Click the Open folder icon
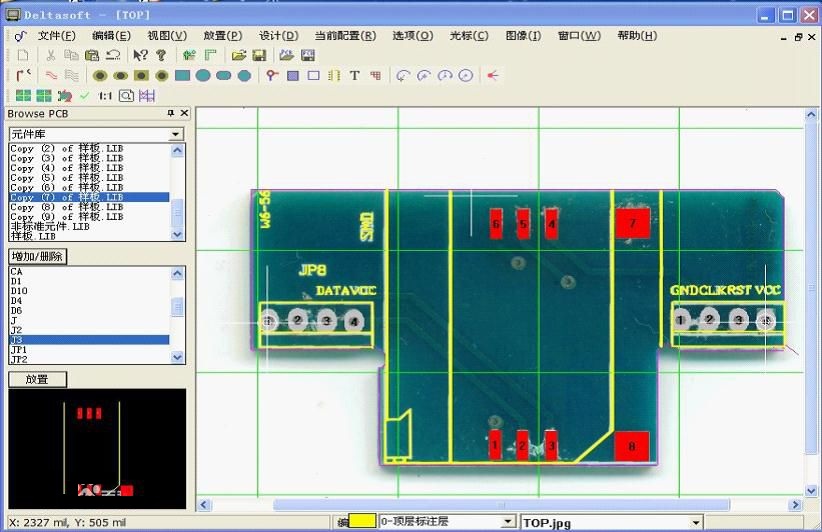This screenshot has height=532, width=822. [x=239, y=55]
